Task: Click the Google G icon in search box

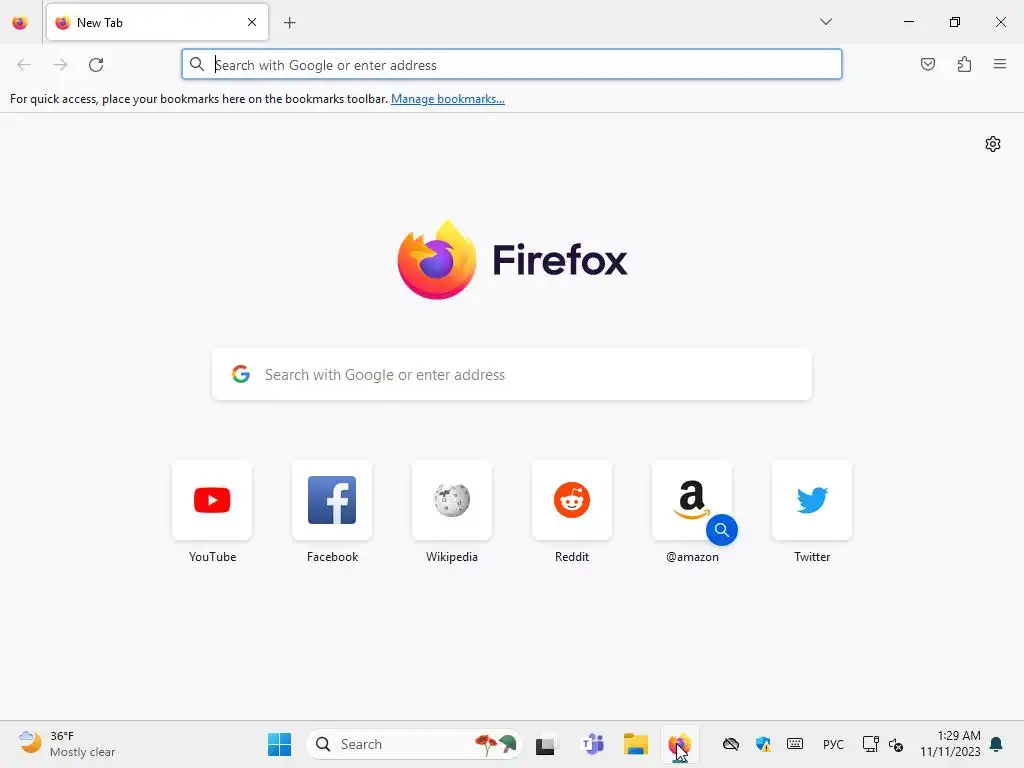Action: pyautogui.click(x=241, y=374)
